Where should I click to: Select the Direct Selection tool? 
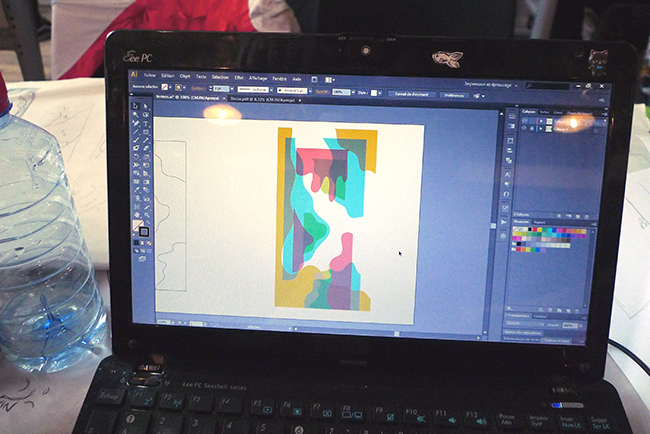(146, 106)
